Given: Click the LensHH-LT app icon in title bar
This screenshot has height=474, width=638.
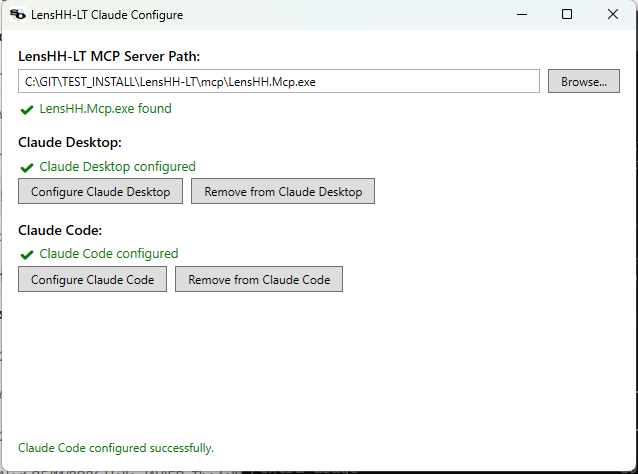Looking at the screenshot, I should (x=17, y=15).
